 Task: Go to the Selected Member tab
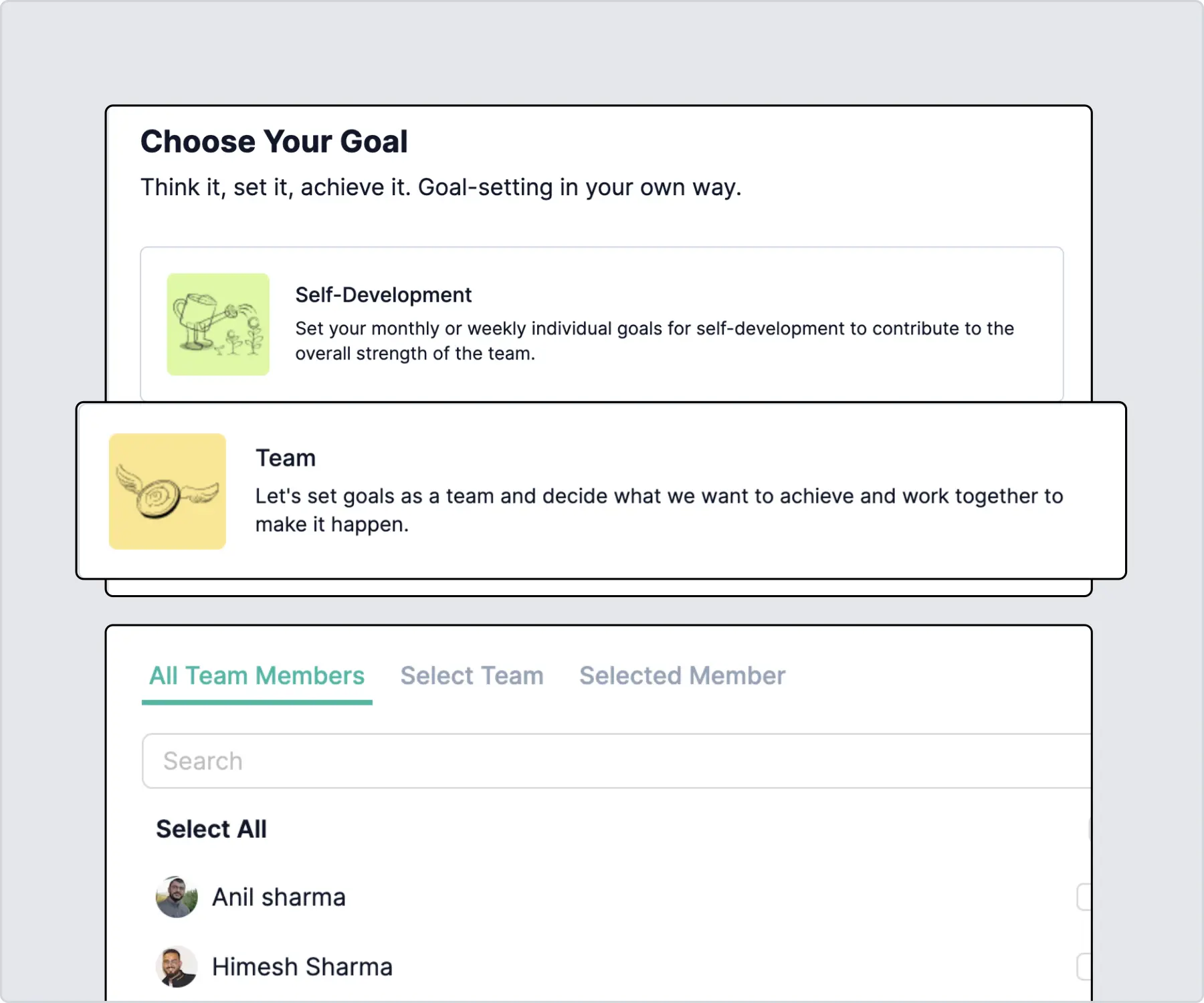[x=682, y=676]
